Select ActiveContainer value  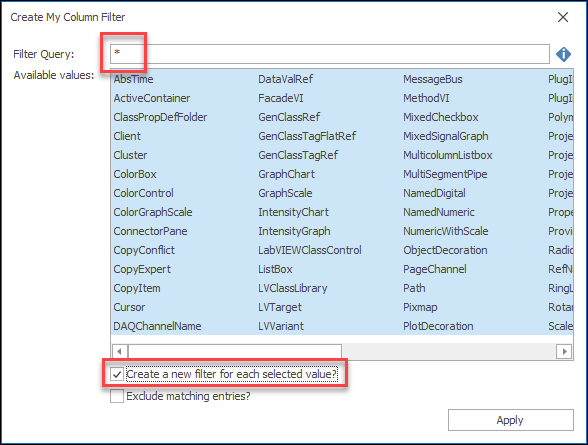(x=152, y=98)
